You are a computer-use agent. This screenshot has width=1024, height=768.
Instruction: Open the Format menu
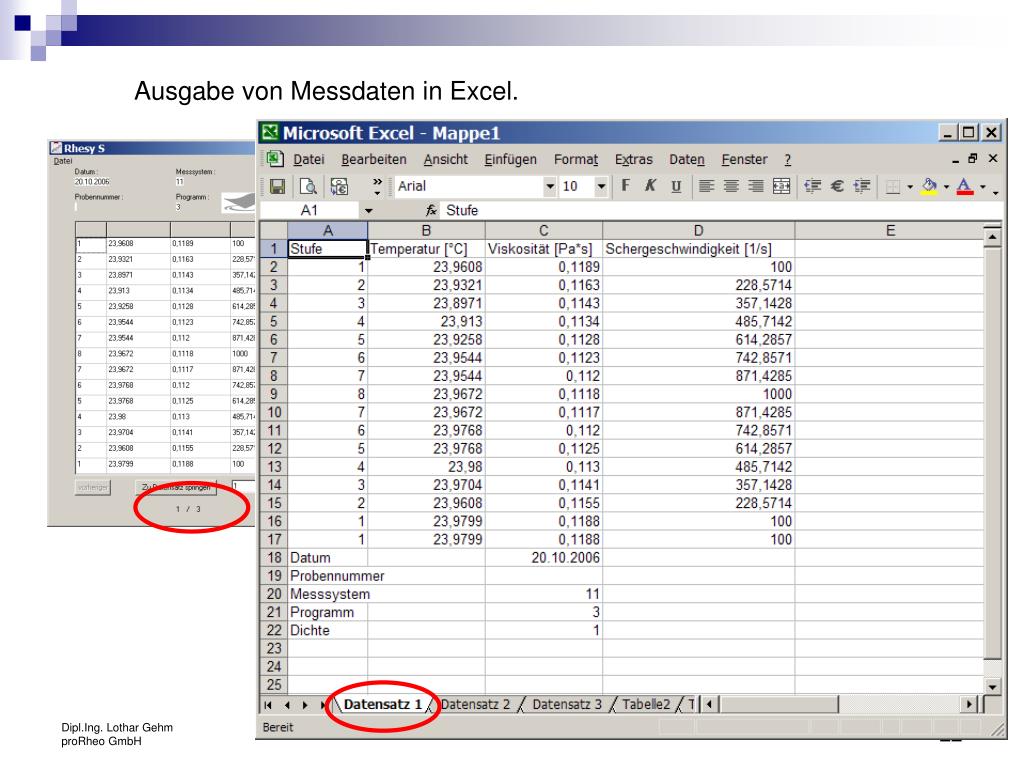pos(575,159)
